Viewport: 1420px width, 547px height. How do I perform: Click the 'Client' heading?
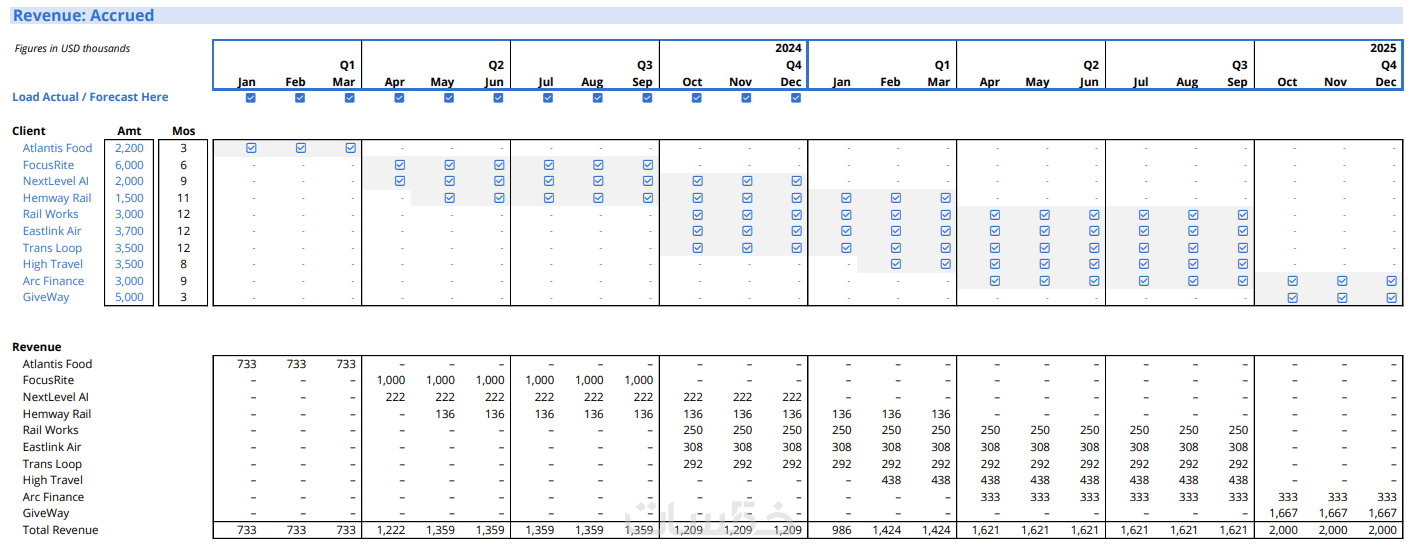29,131
